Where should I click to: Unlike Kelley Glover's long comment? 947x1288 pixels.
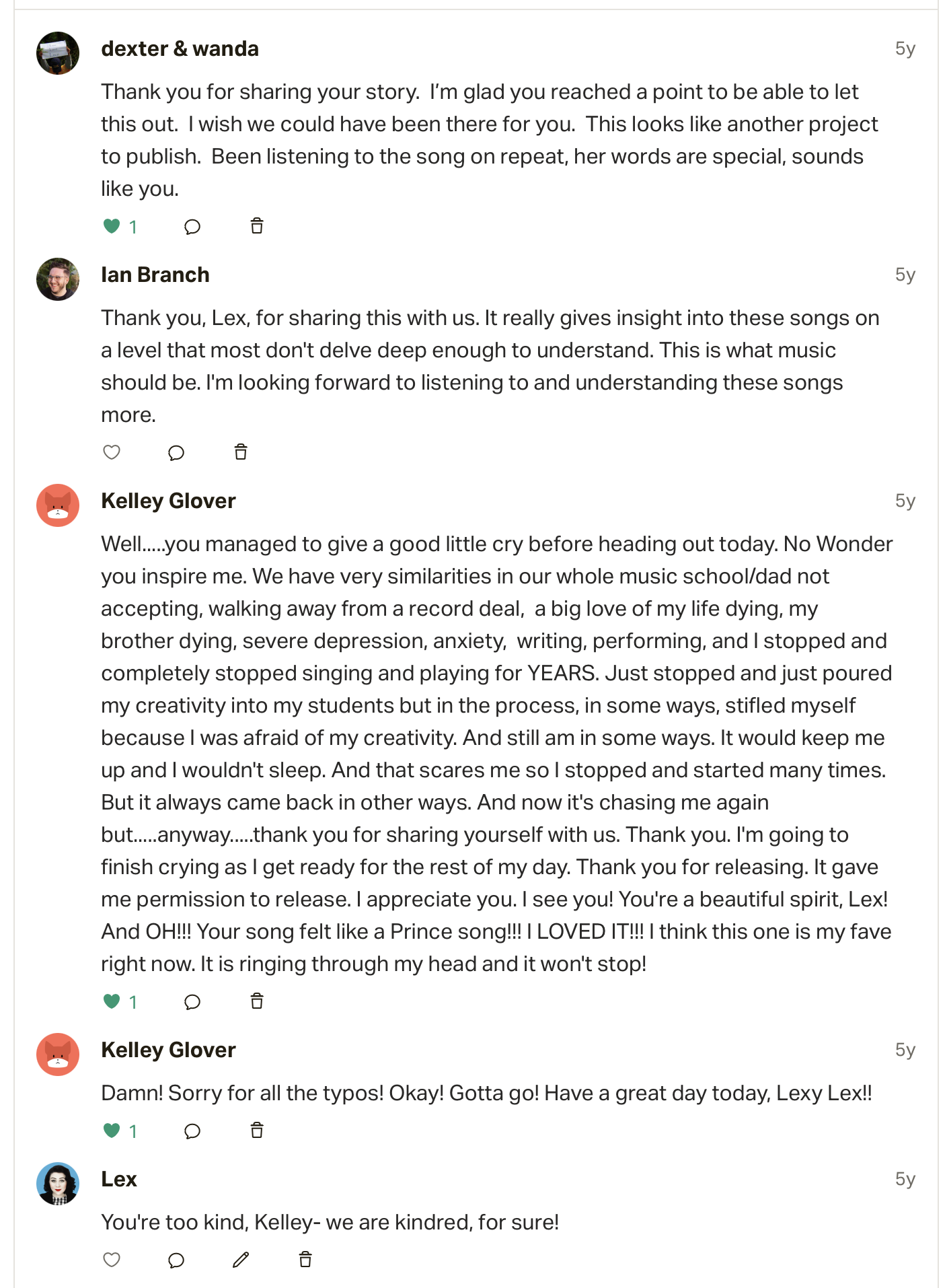112,1002
